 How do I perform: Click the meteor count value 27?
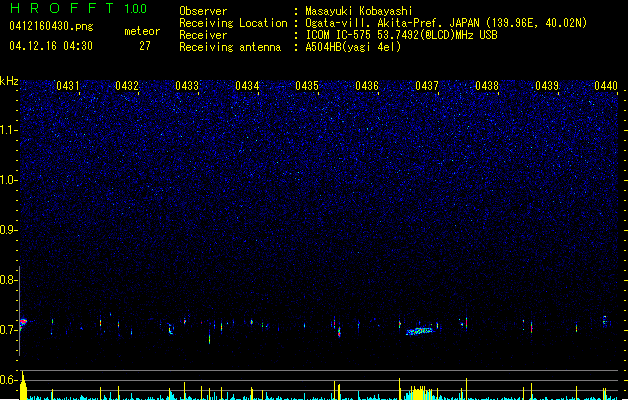pyautogui.click(x=145, y=46)
